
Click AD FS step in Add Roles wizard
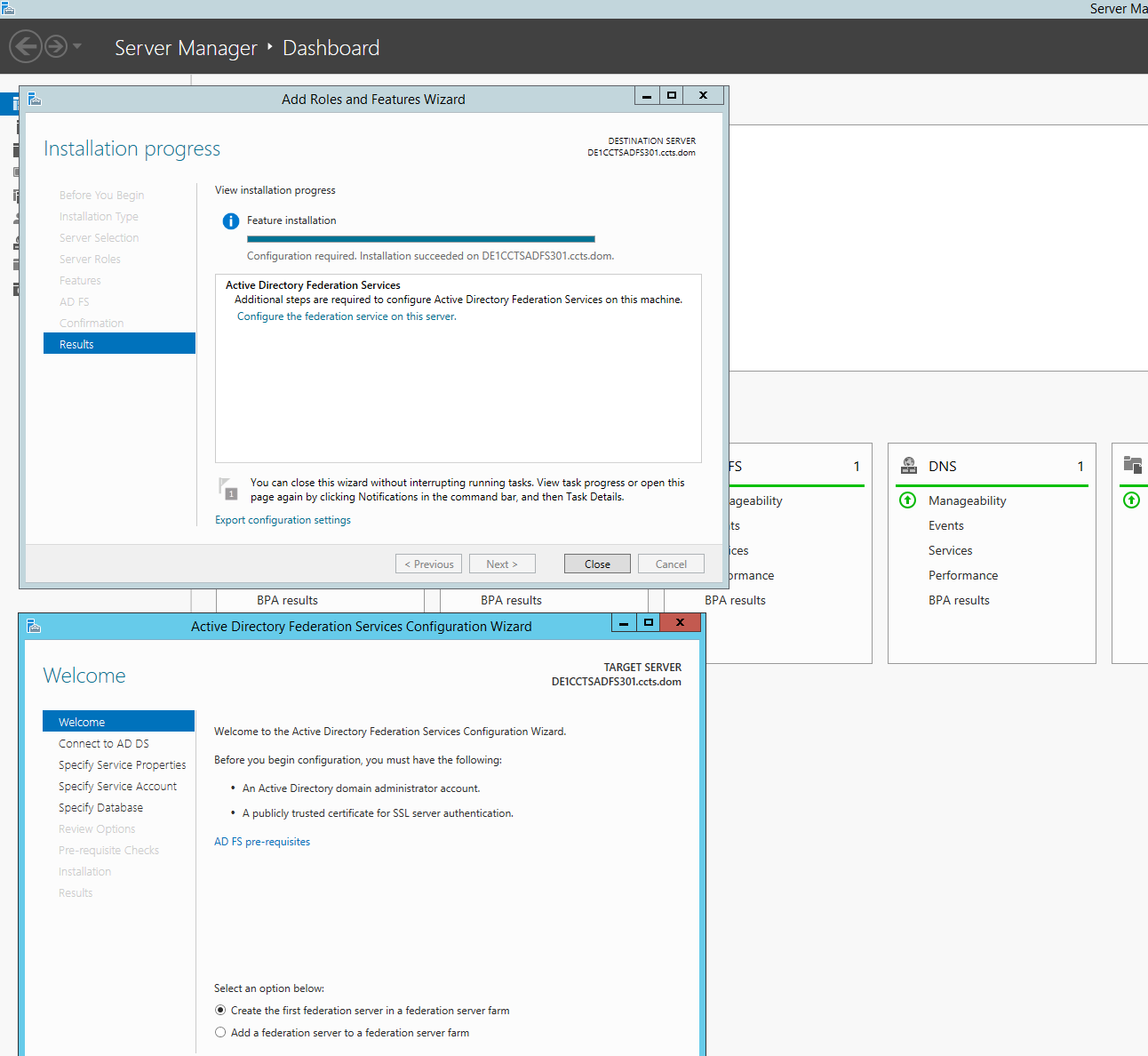point(75,301)
